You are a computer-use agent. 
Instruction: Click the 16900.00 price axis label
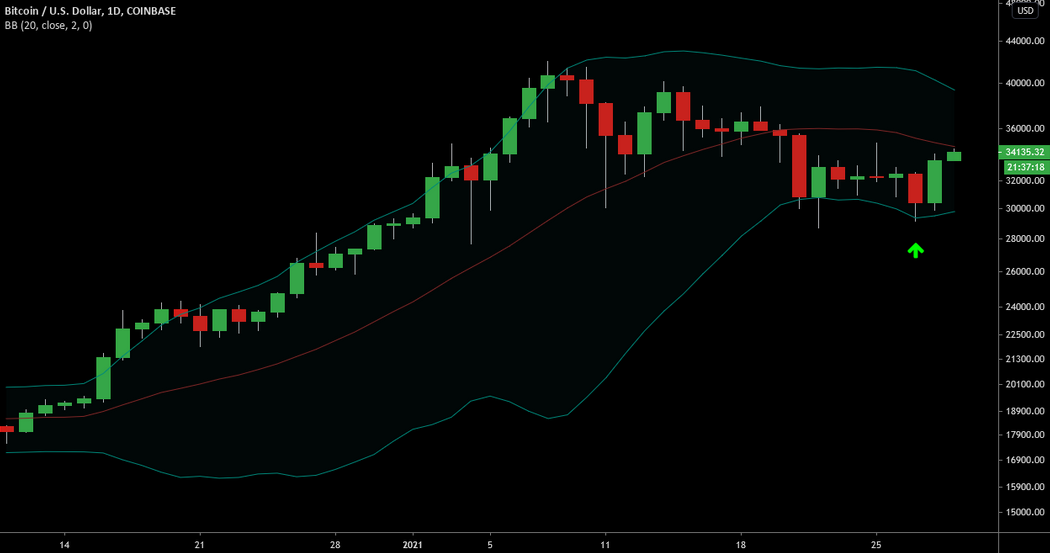click(x=1025, y=460)
